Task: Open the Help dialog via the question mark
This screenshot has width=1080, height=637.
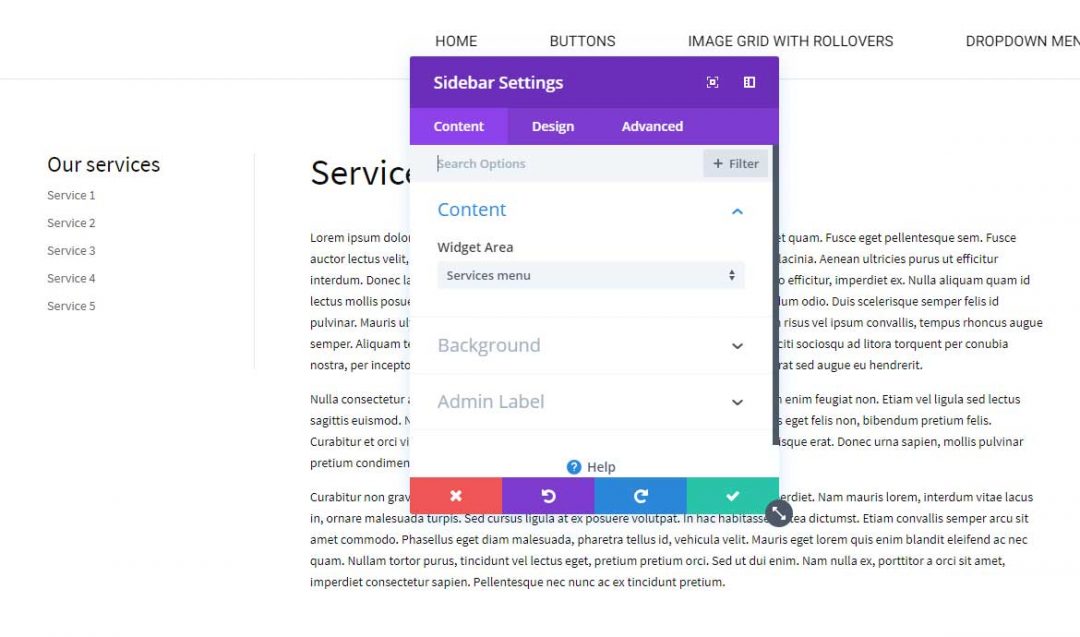Action: pos(575,467)
